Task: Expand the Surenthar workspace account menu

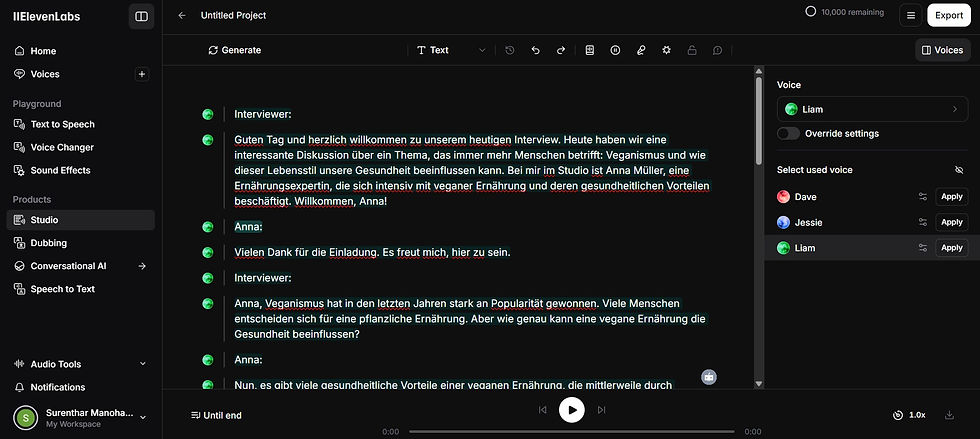Action: coord(80,418)
